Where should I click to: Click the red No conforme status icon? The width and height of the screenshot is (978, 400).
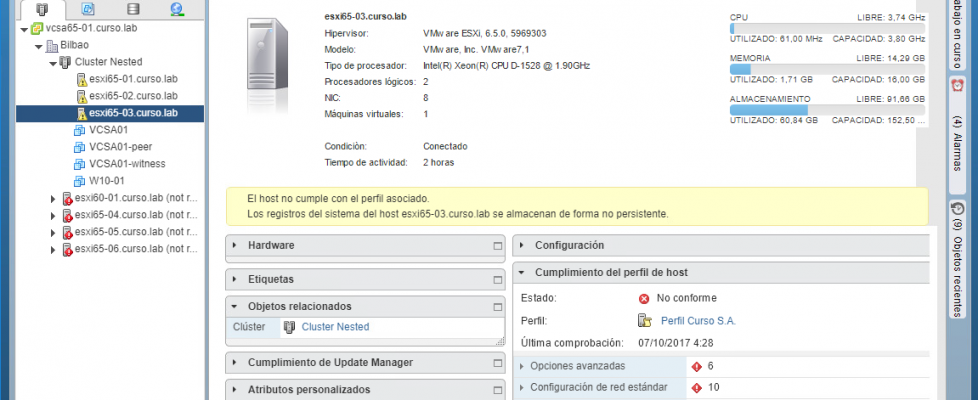[644, 299]
